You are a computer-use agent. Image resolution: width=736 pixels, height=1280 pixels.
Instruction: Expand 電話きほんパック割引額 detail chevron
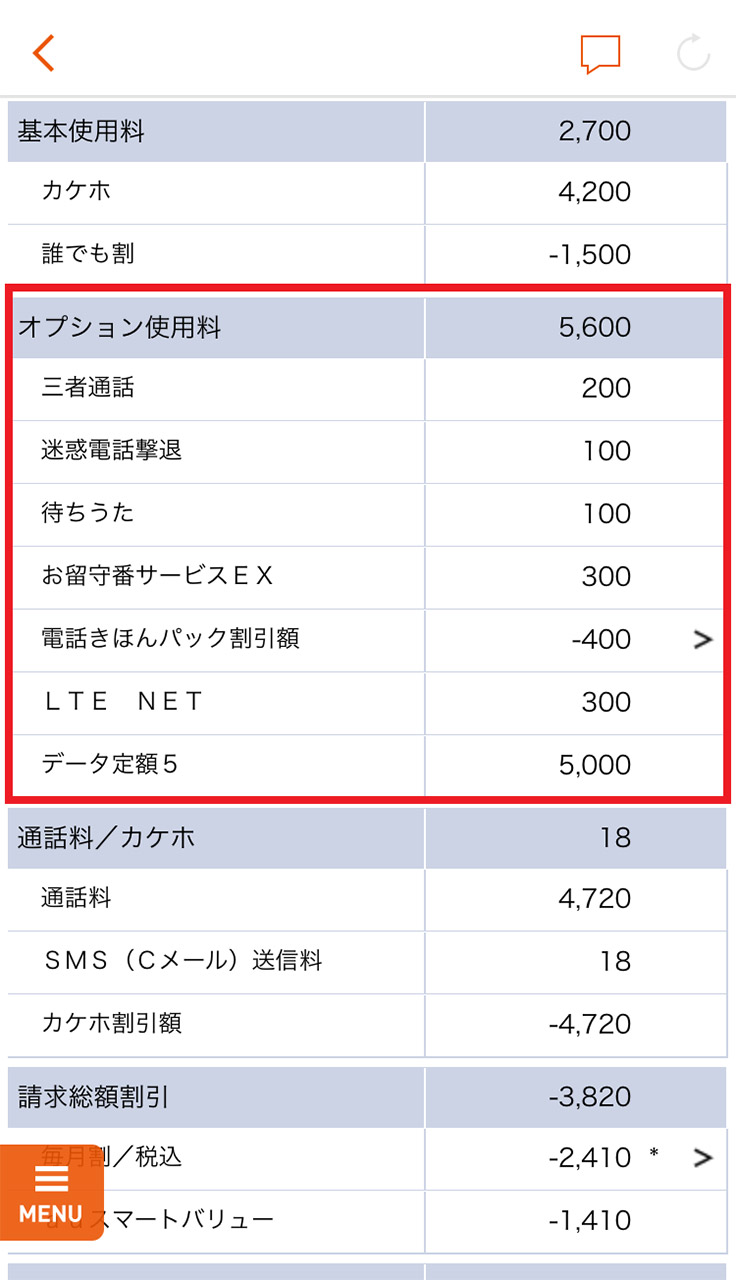click(703, 639)
